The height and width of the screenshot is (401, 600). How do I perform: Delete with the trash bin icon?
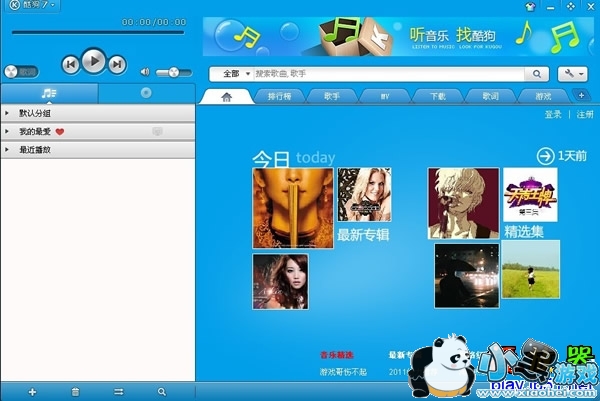75,392
